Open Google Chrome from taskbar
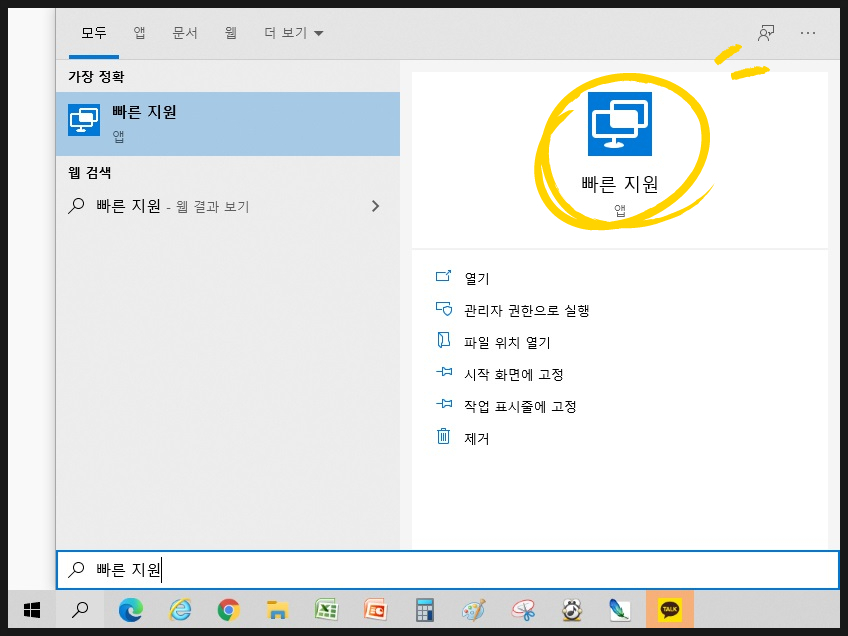Image resolution: width=848 pixels, height=636 pixels. click(x=229, y=610)
